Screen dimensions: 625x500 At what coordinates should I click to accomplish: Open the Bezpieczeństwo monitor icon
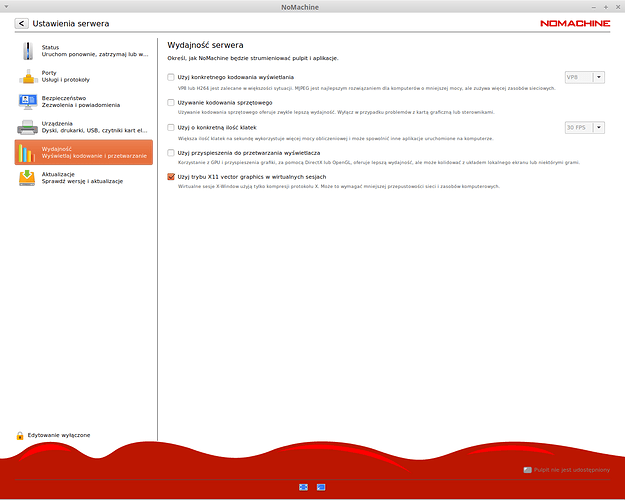point(28,102)
